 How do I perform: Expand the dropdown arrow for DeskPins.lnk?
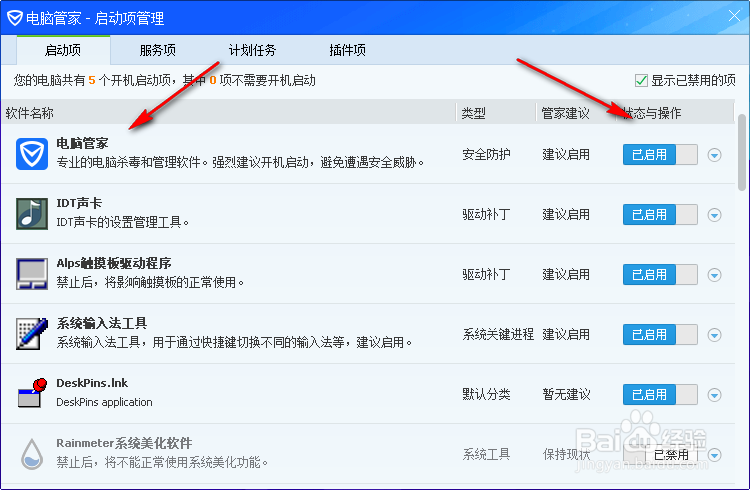click(x=715, y=395)
